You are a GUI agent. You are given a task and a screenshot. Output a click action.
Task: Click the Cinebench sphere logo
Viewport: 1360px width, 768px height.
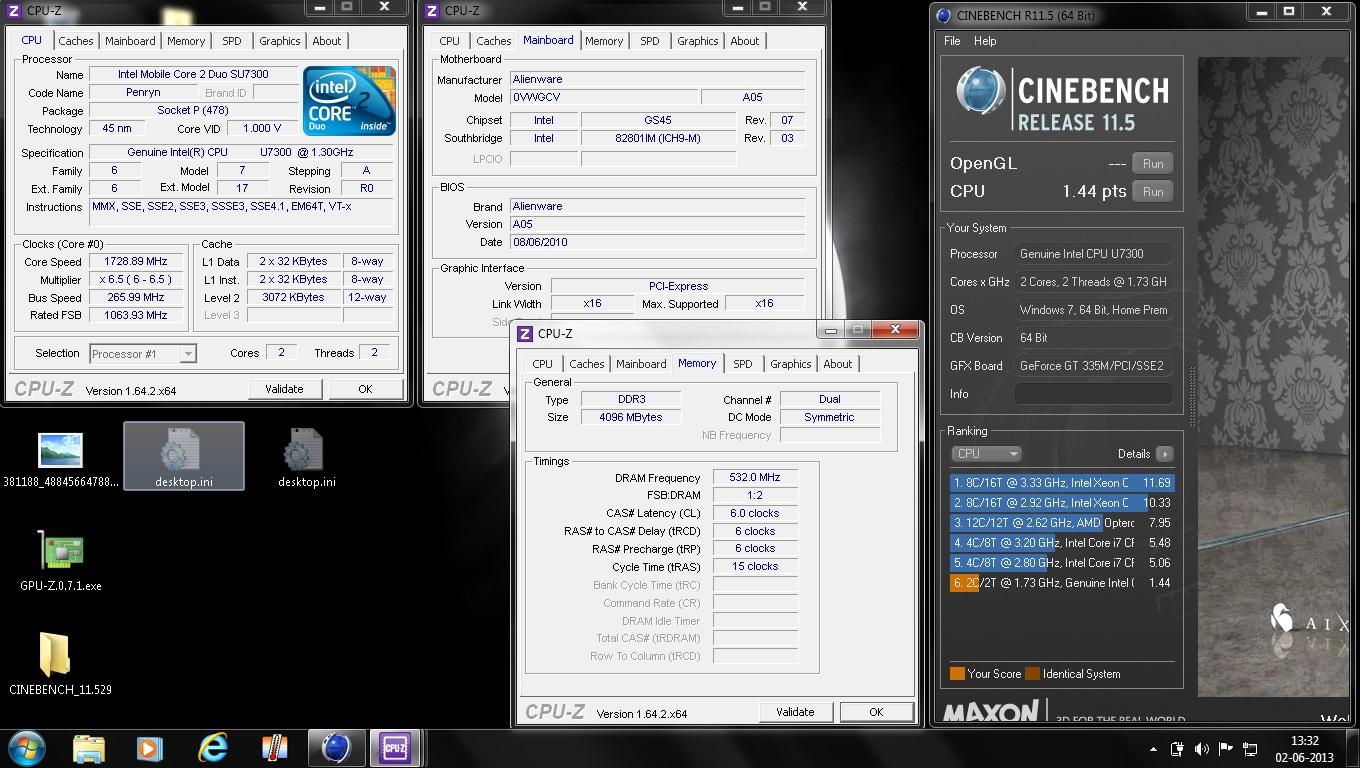click(980, 91)
